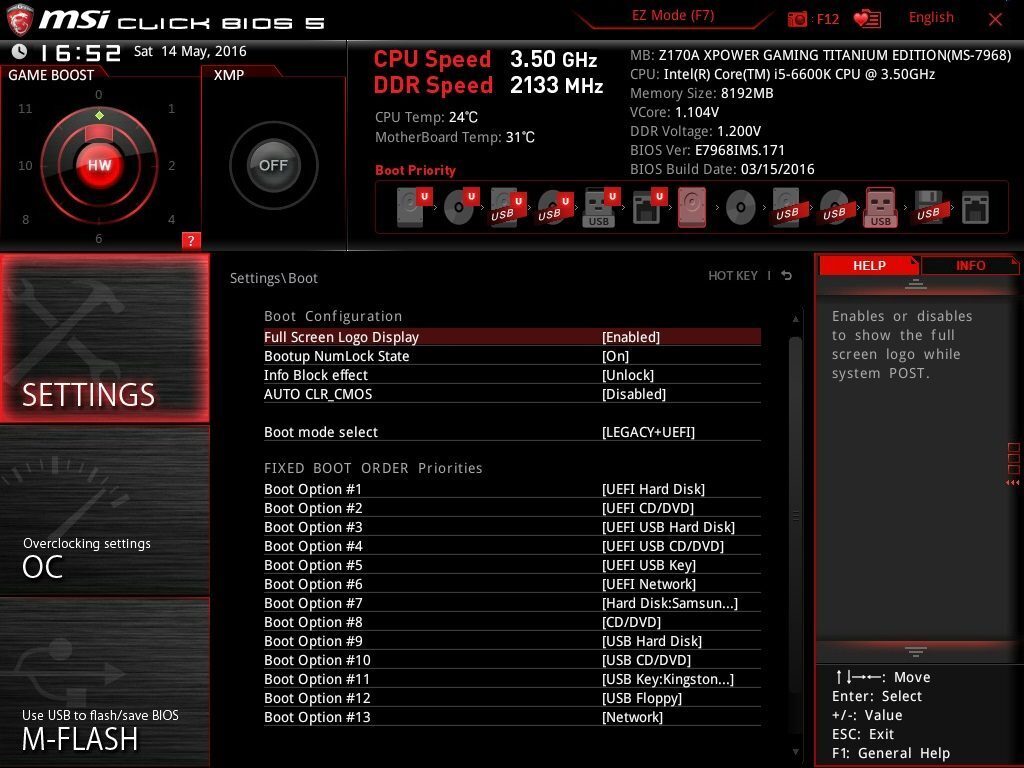Click the highlighted legacy hard disk boot icon
The width and height of the screenshot is (1024, 768).
coord(692,208)
